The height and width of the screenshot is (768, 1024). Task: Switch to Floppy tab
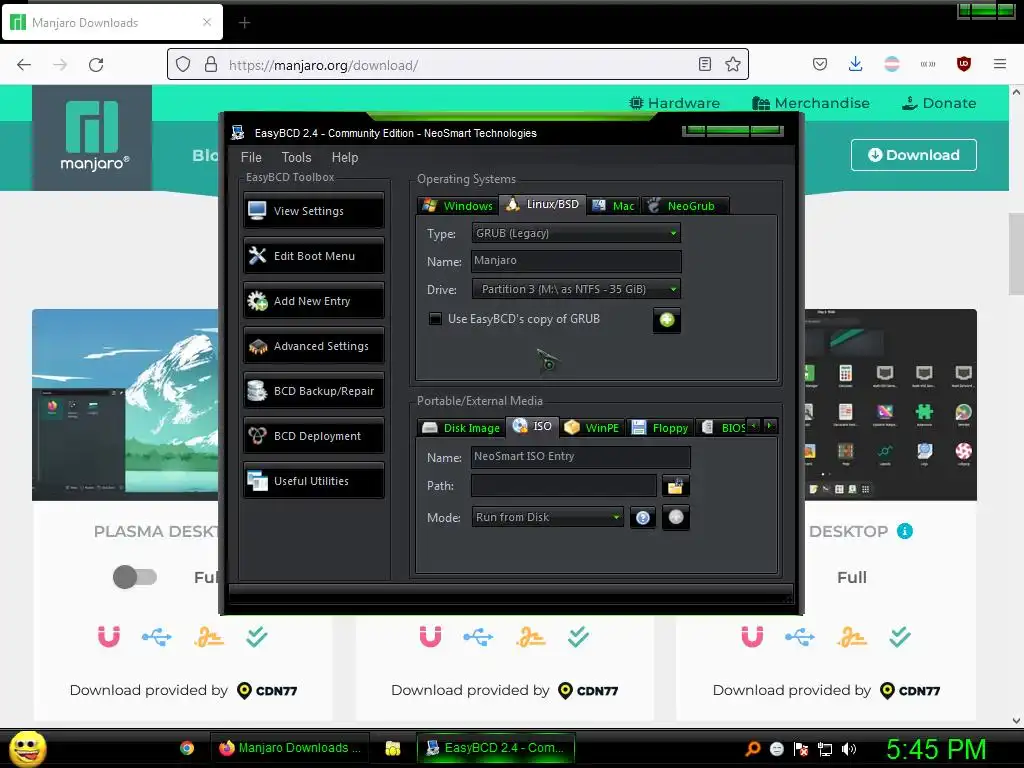click(x=660, y=428)
